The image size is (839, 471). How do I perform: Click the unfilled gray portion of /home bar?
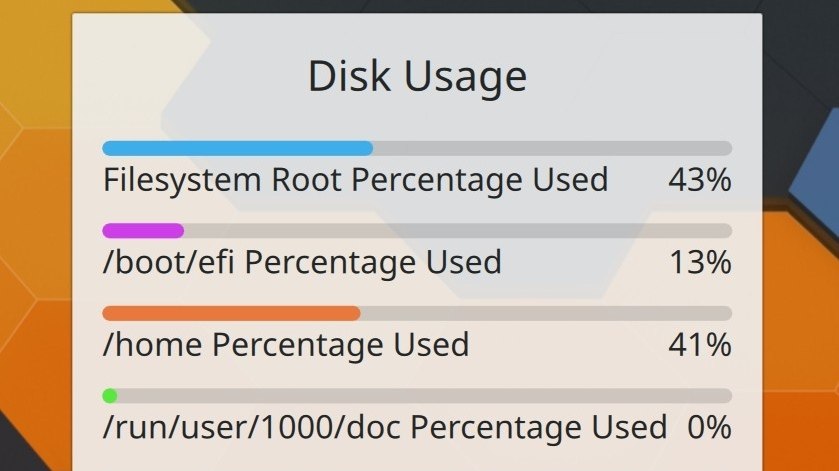click(x=546, y=313)
